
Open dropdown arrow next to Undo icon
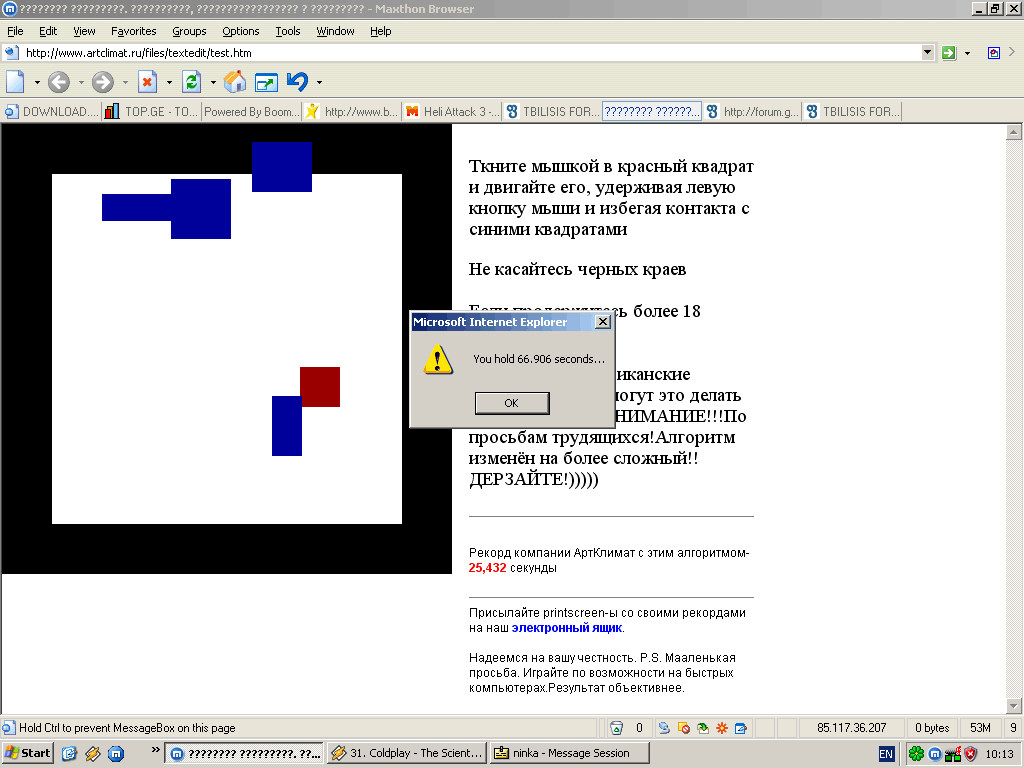319,83
